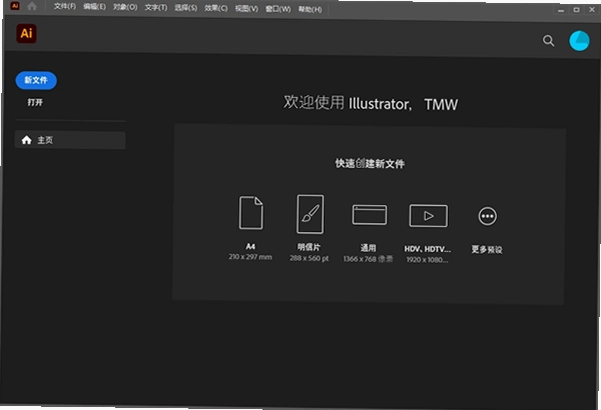Select the A4 document preset icon
The image size is (601, 410).
click(x=251, y=213)
